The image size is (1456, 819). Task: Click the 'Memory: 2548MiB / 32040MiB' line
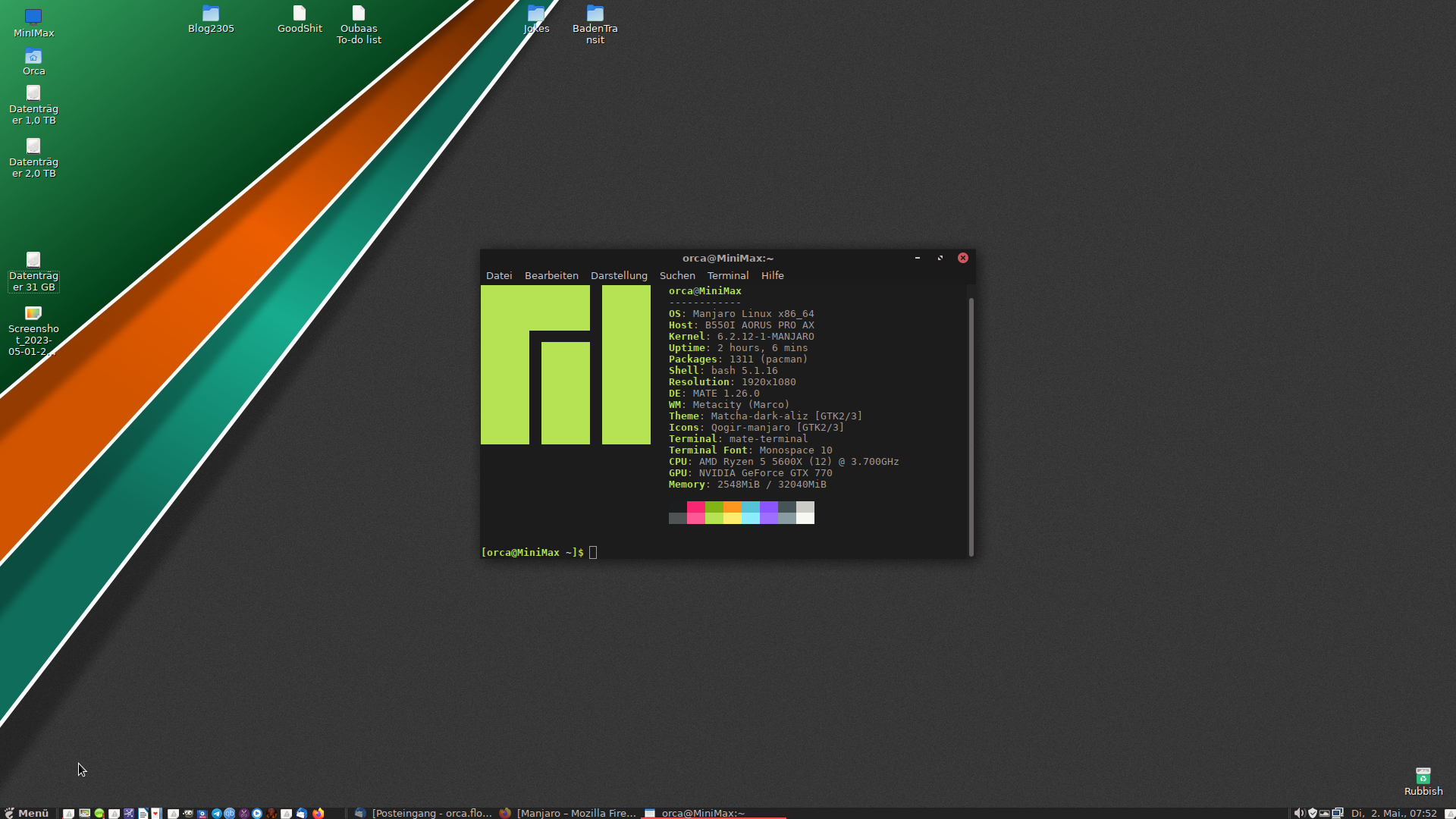(747, 484)
